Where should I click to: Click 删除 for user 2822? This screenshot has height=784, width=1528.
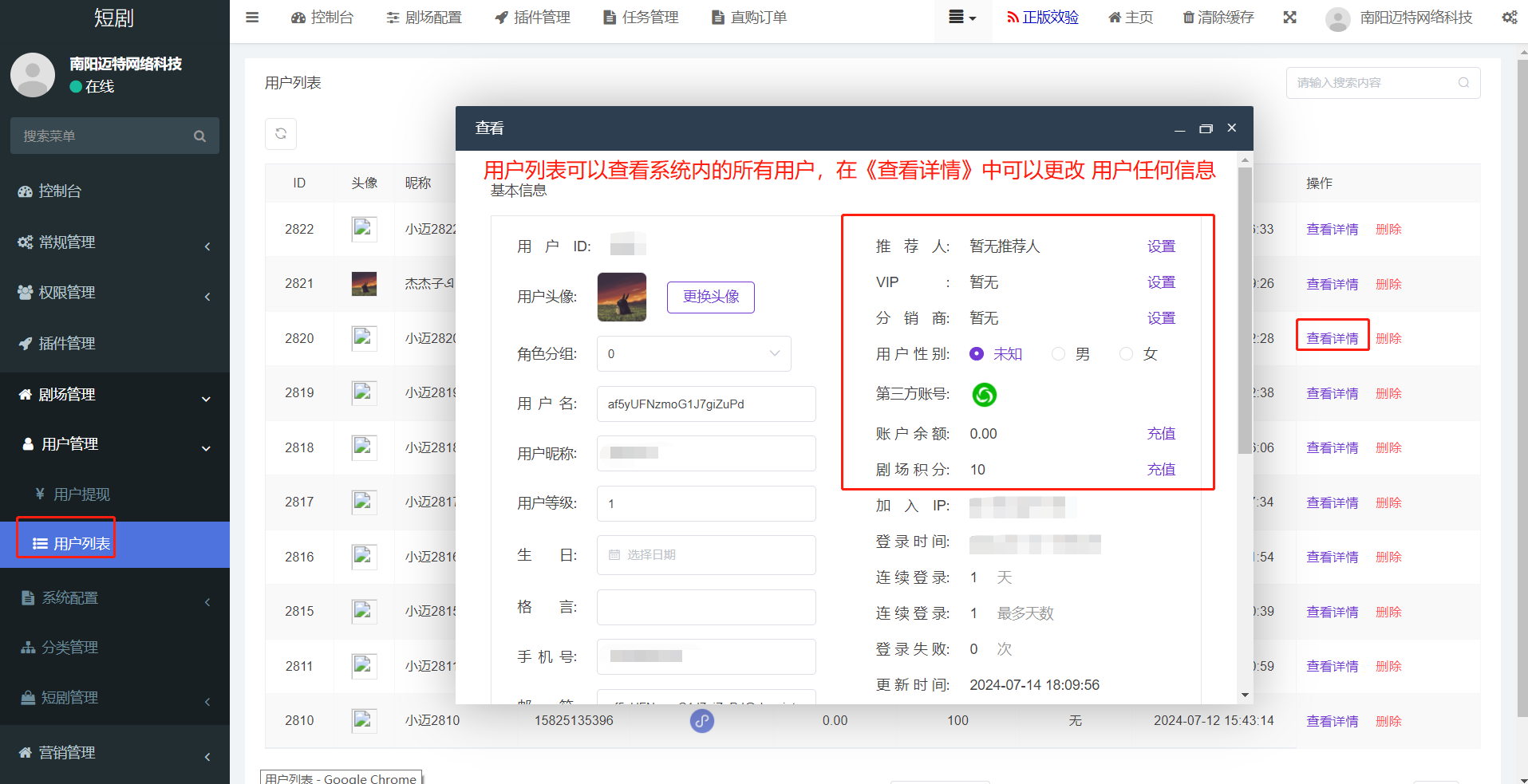(x=1388, y=229)
